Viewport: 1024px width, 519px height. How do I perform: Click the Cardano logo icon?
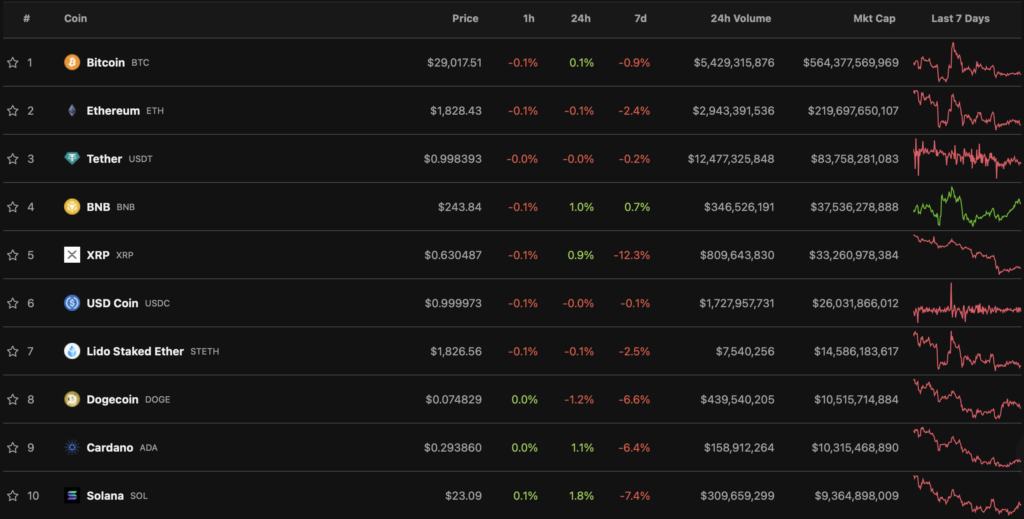(x=72, y=447)
